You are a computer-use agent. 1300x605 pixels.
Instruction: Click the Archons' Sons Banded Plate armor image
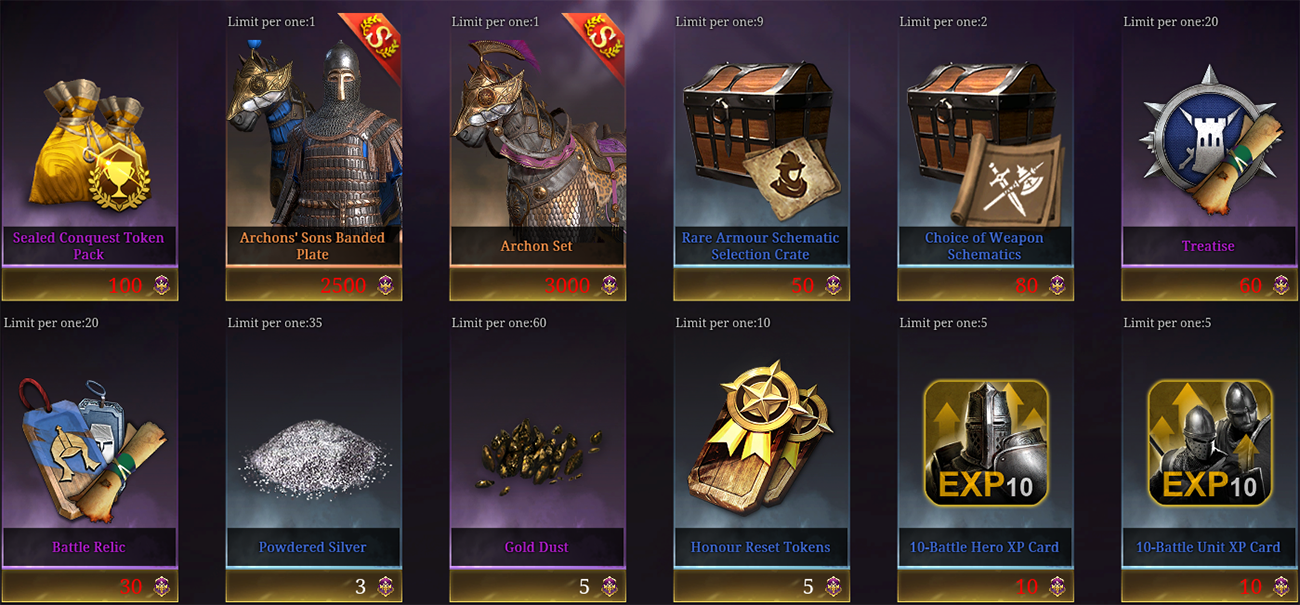tap(313, 133)
